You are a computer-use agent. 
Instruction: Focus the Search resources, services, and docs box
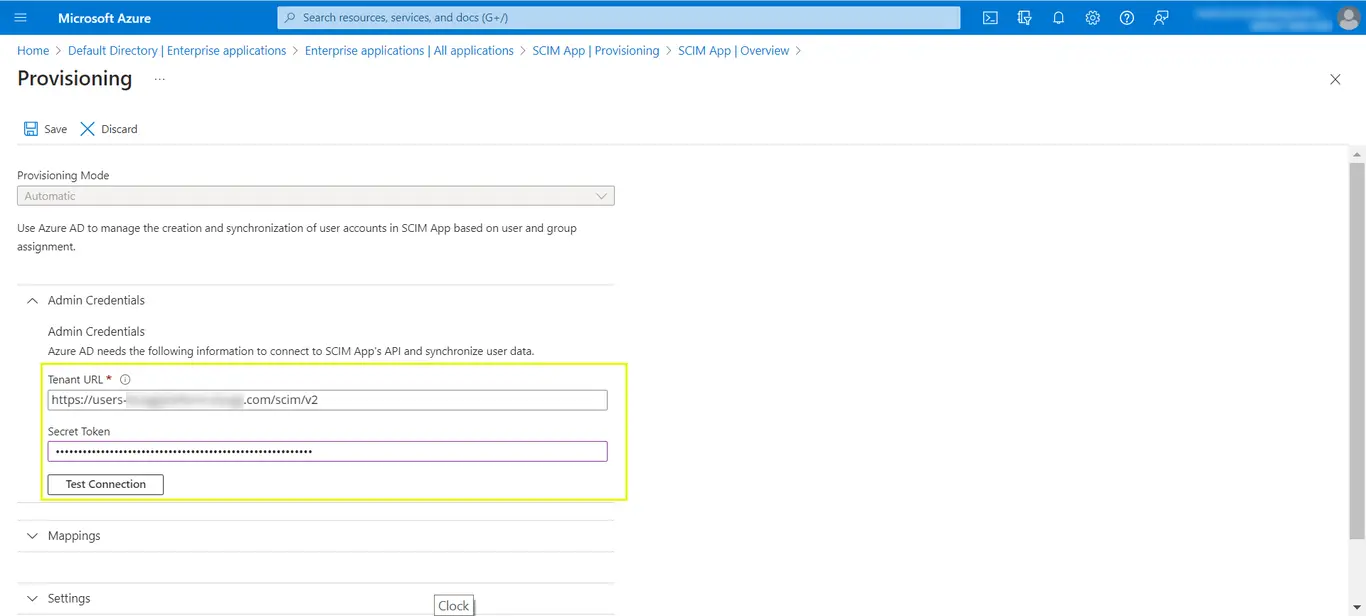[x=618, y=18]
